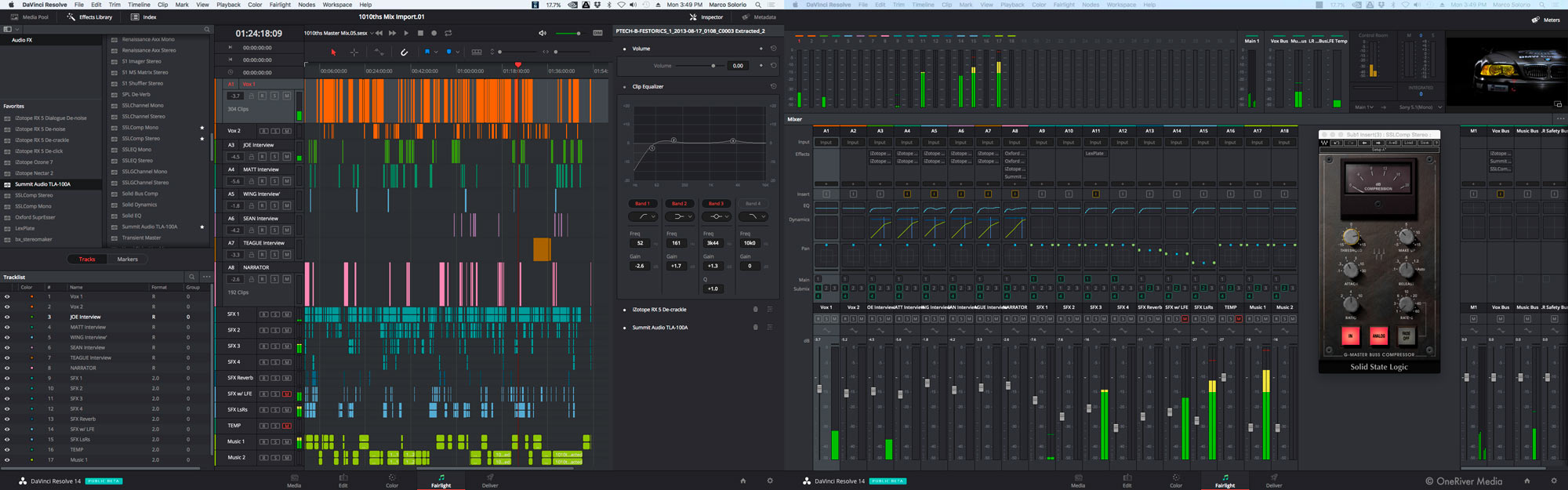Switch to the Deliver page in left window

click(490, 481)
